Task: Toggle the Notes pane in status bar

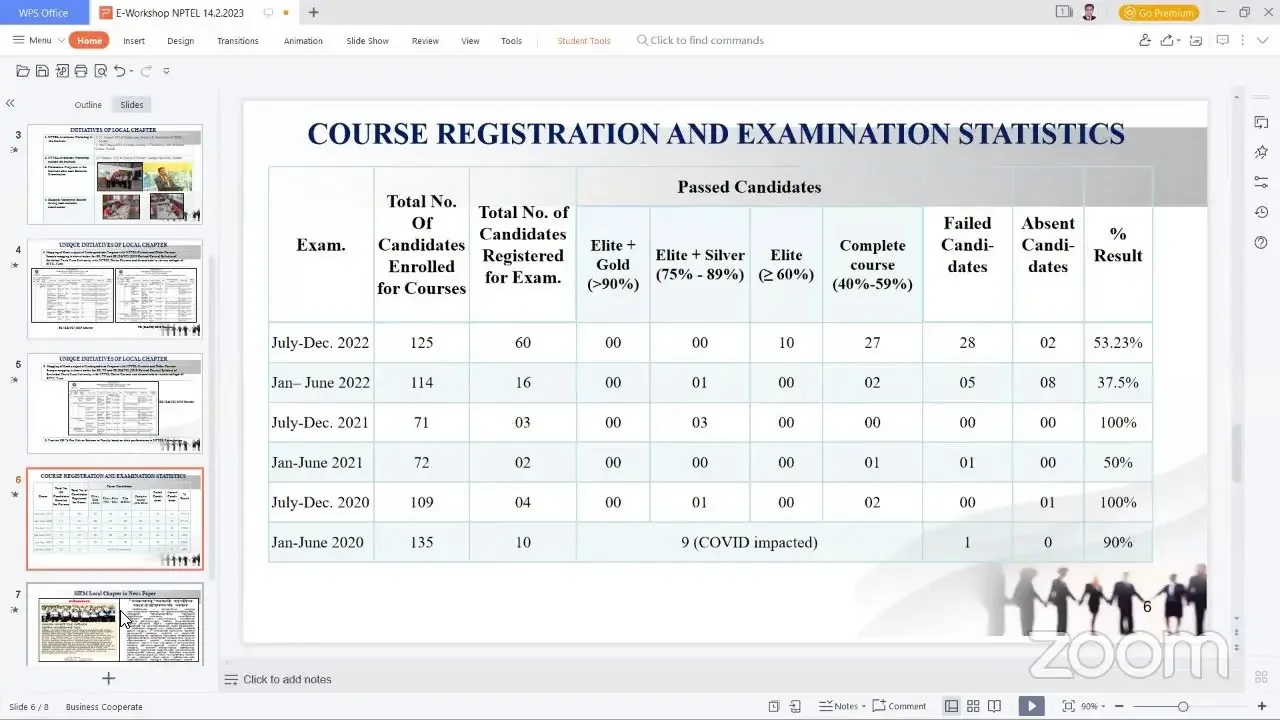Action: 842,706
